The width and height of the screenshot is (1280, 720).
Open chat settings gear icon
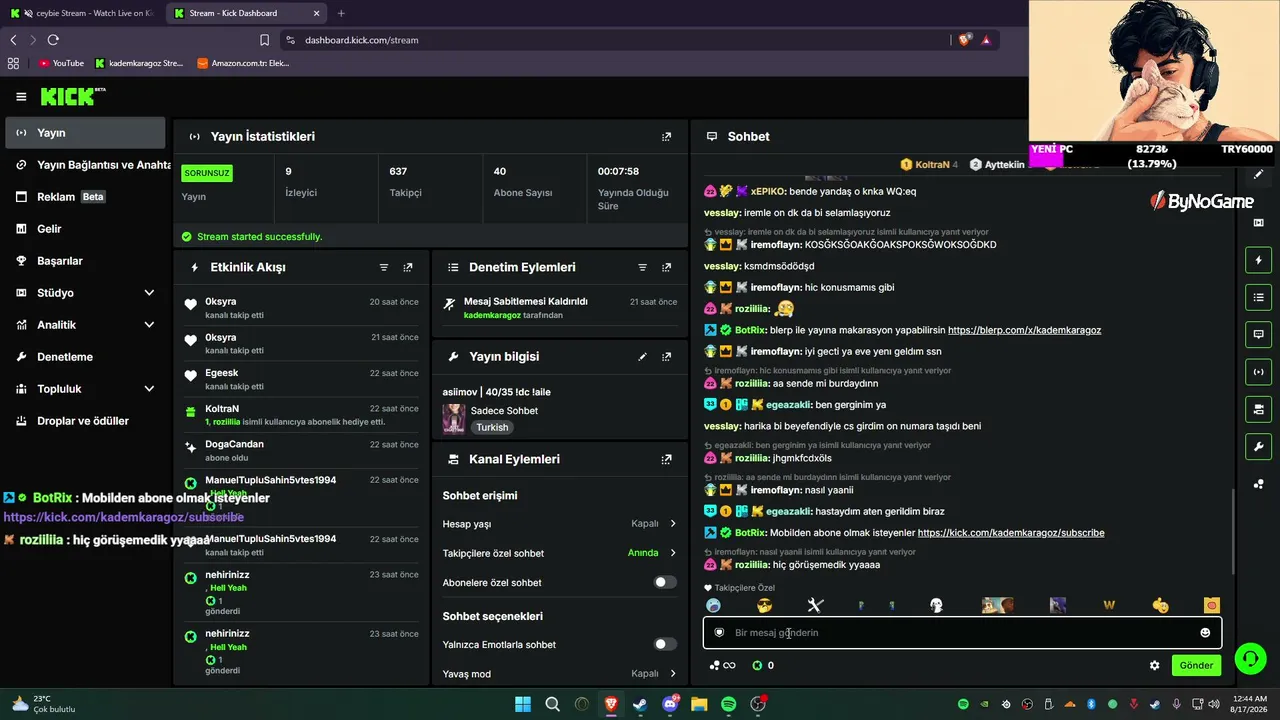[x=1155, y=665]
